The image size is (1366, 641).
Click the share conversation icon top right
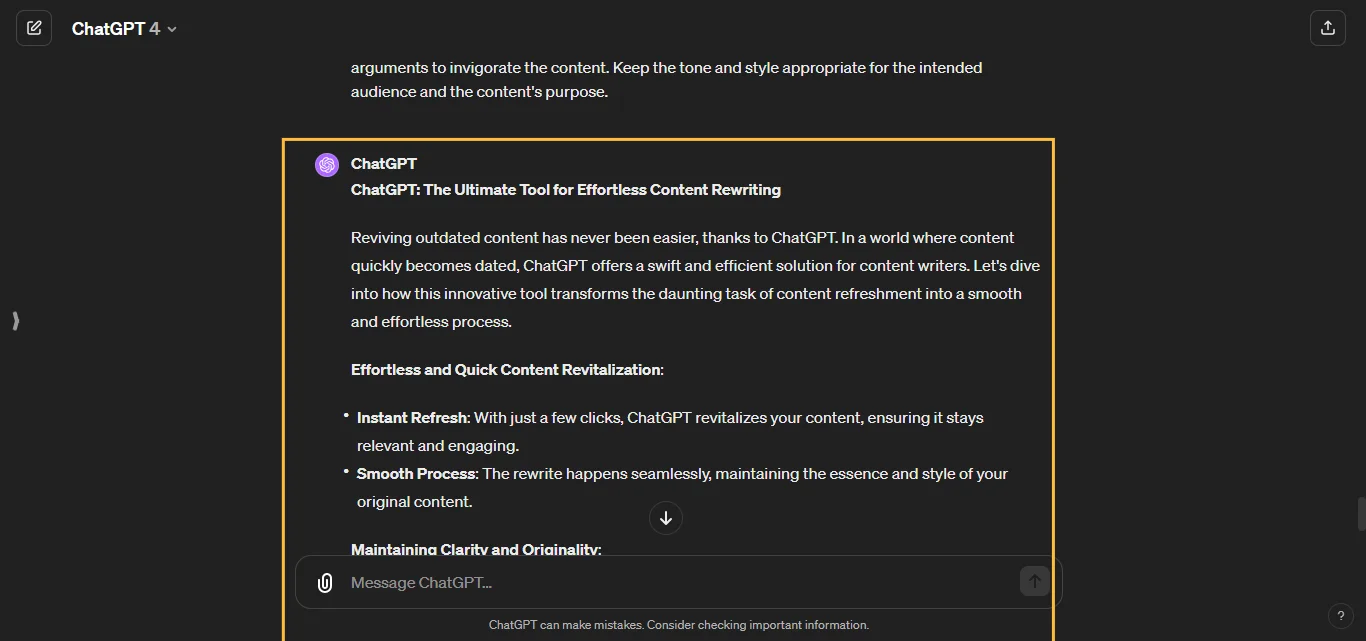point(1328,28)
